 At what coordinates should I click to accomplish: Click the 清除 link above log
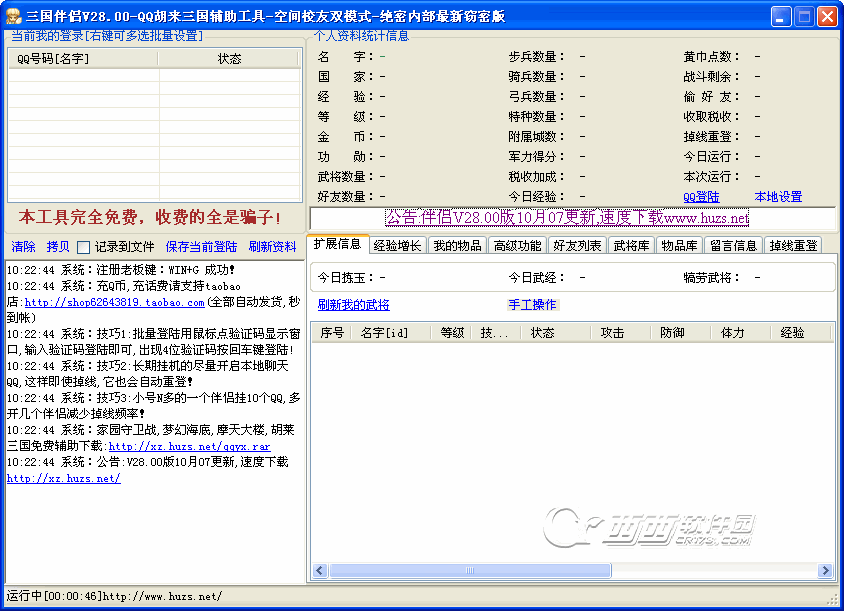(x=23, y=247)
